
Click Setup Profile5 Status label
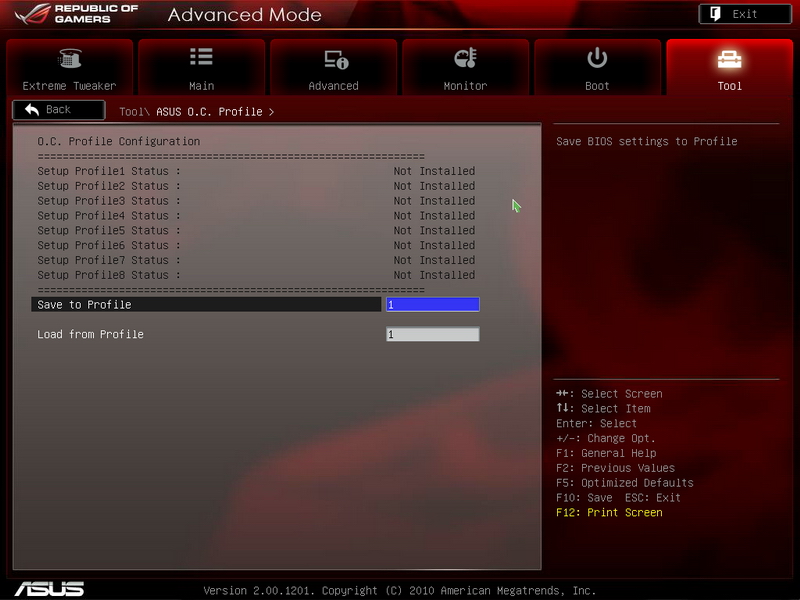(x=109, y=230)
